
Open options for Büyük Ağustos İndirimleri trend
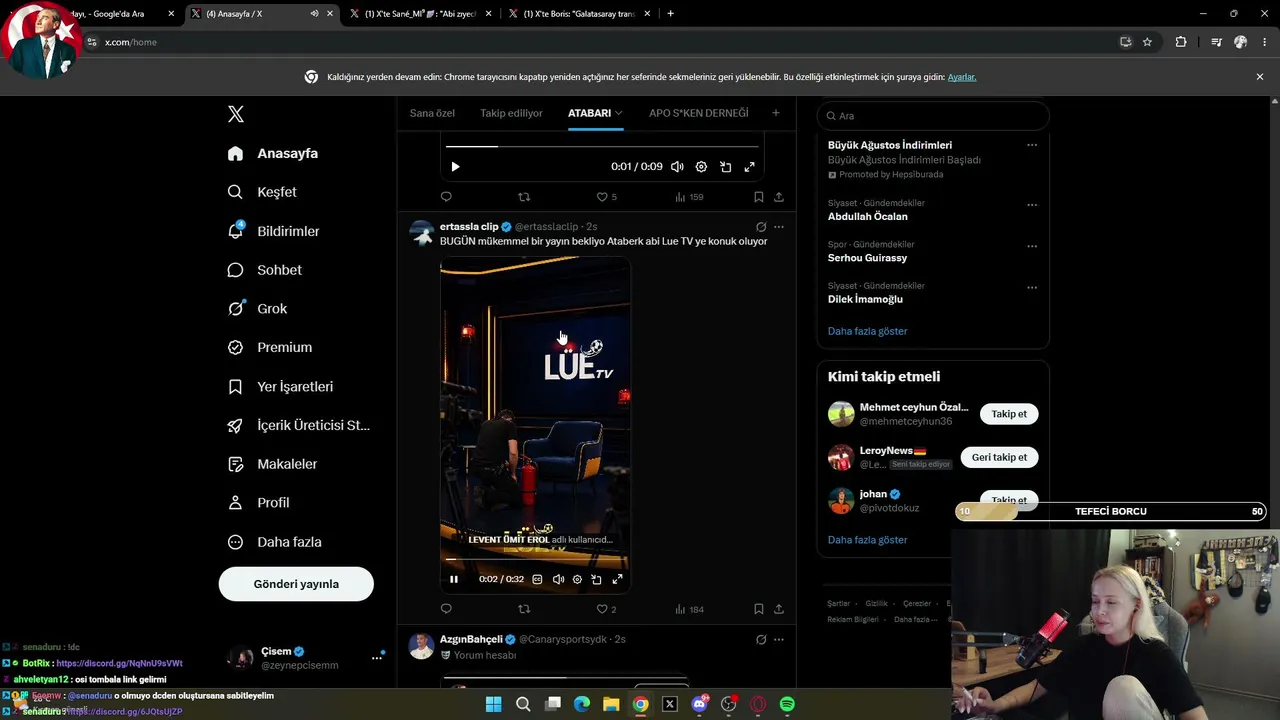(x=1032, y=145)
